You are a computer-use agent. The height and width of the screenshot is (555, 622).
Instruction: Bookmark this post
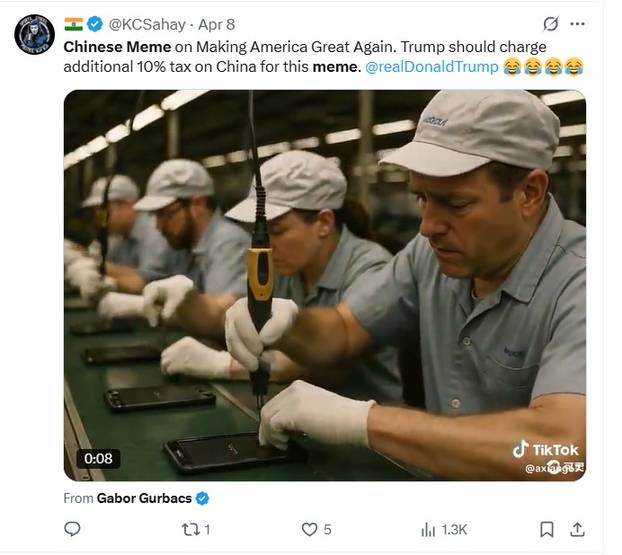point(547,530)
